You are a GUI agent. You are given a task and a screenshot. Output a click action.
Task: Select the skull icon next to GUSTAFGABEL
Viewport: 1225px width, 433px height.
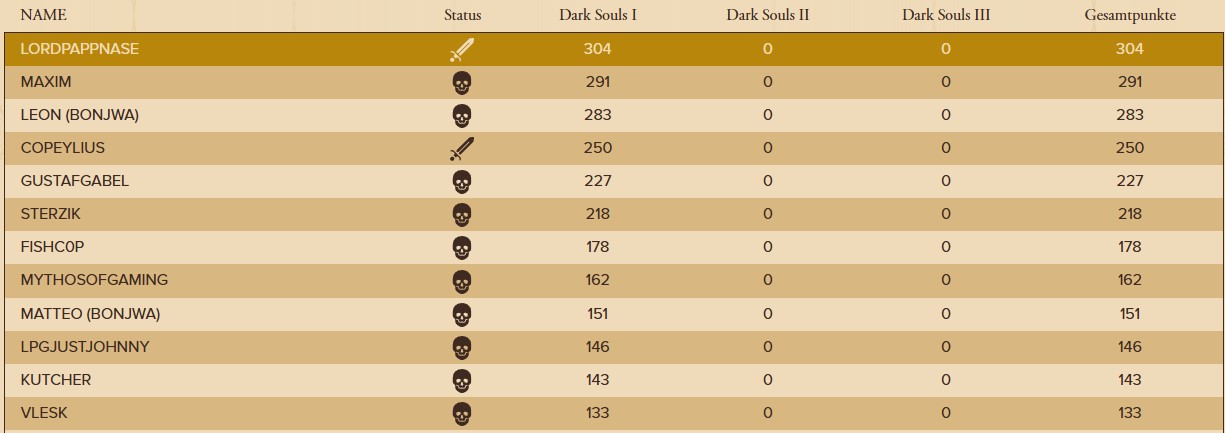pyautogui.click(x=461, y=181)
